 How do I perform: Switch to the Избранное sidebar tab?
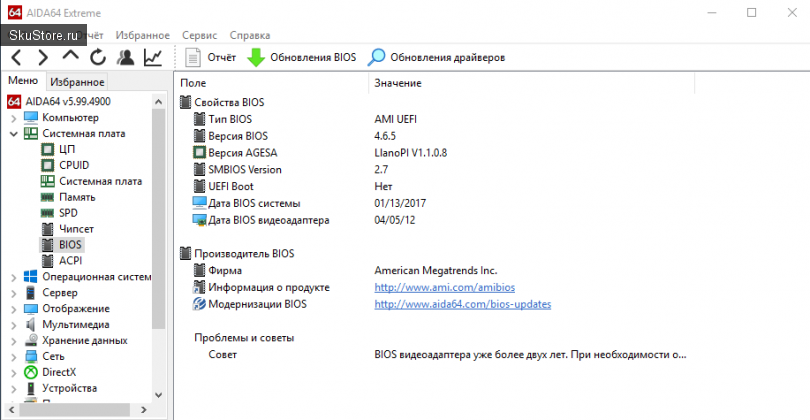77,82
